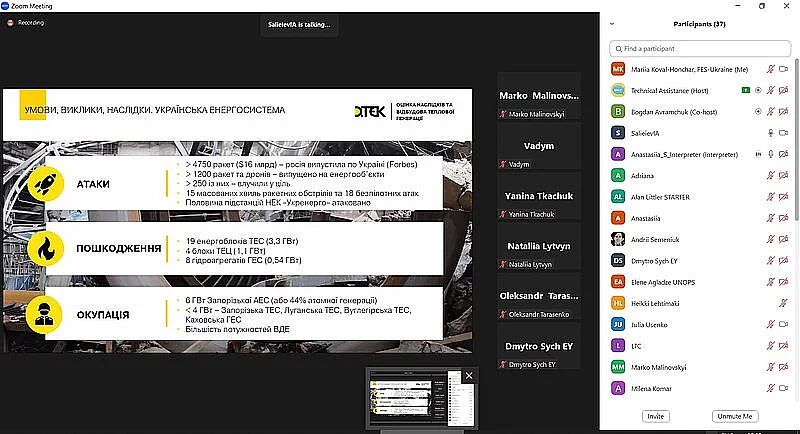800x434 pixels.
Task: Select Marko Malinovskyi's video tile
Action: point(539,96)
